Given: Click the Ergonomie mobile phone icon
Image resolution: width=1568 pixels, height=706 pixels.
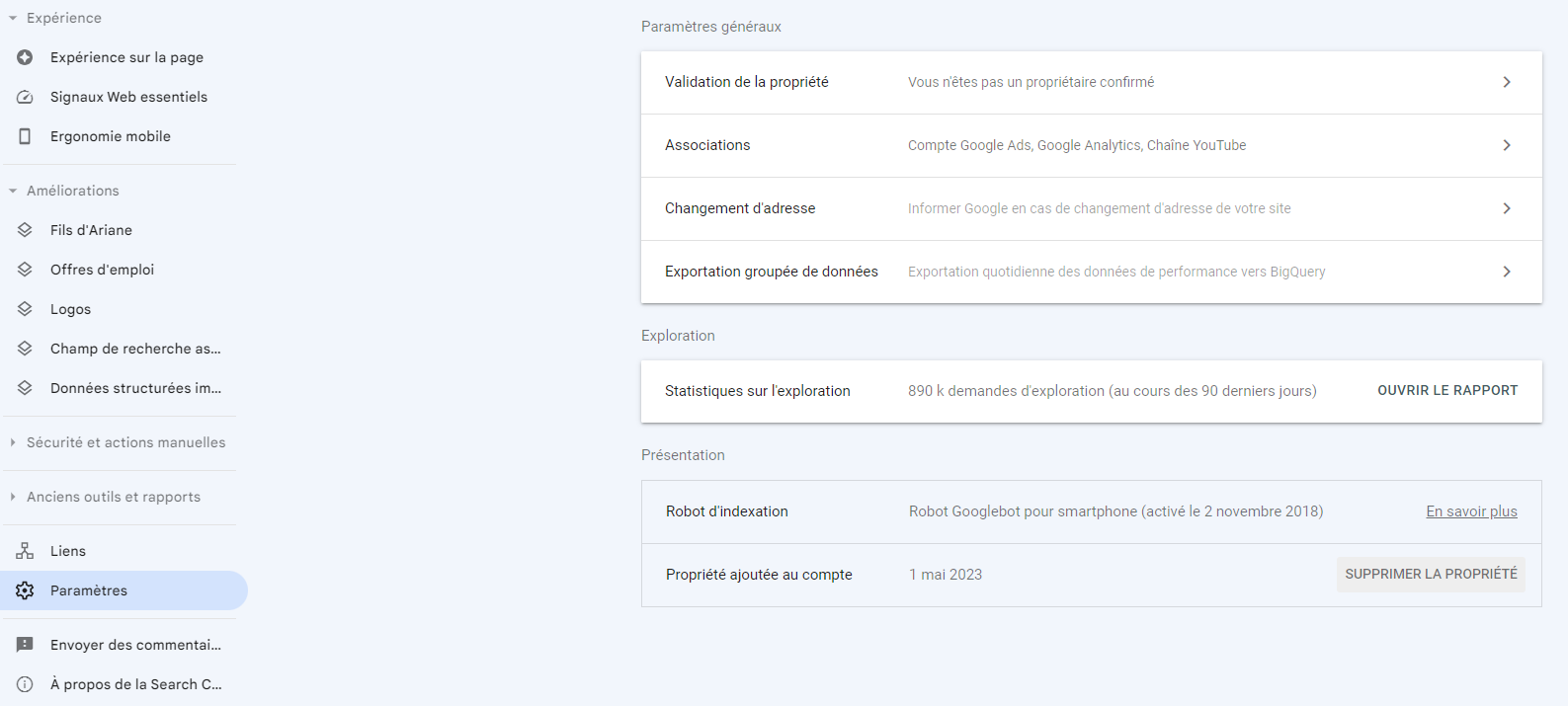Looking at the screenshot, I should click(25, 136).
